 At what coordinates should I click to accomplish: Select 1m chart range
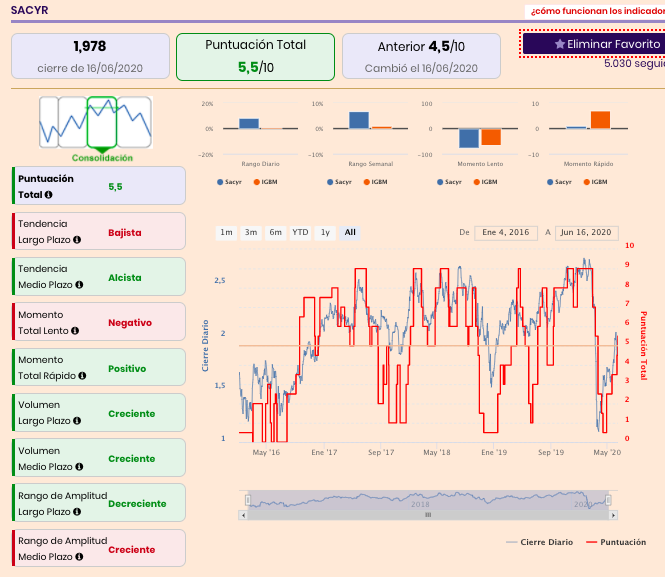226,233
